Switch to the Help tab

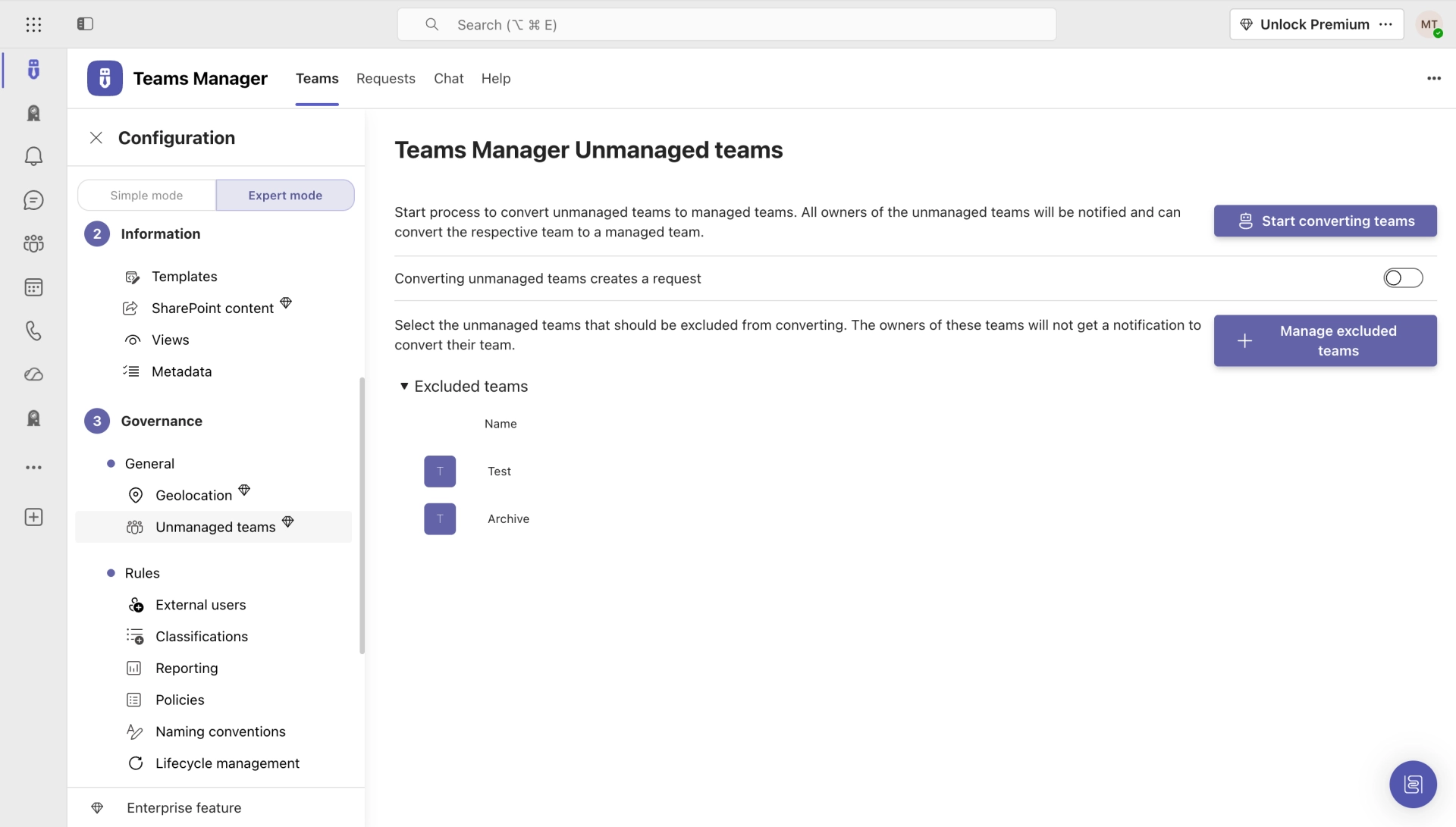pos(496,79)
